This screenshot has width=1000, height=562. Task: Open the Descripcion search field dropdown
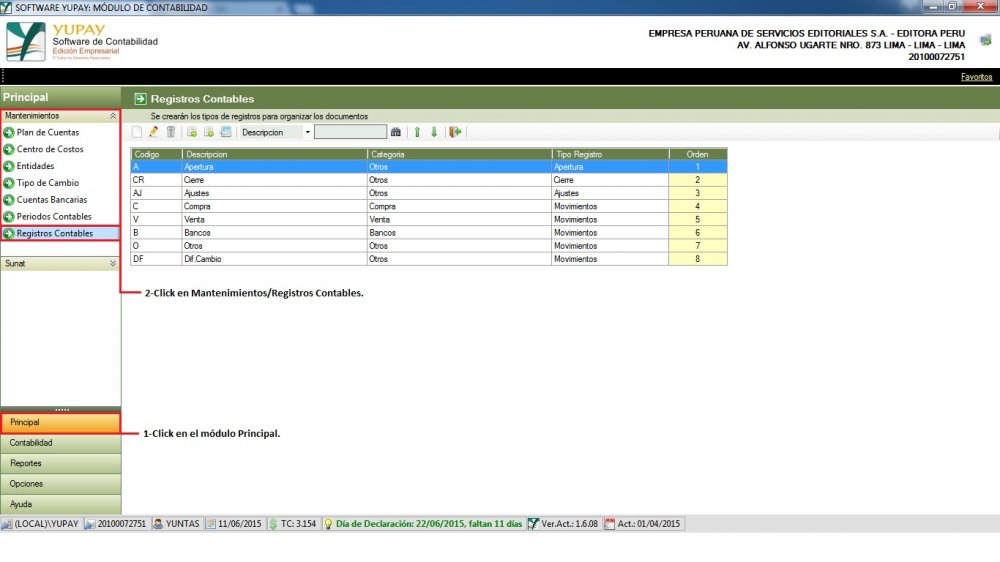(307, 132)
